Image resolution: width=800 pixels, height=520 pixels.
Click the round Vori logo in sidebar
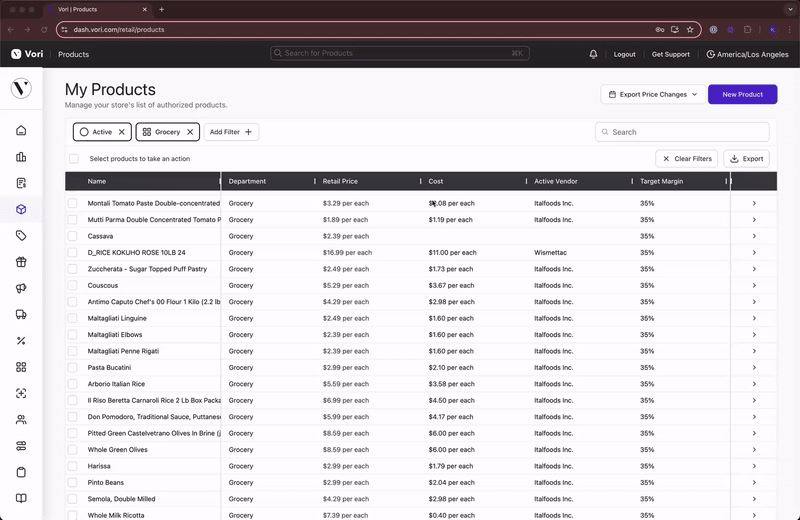point(21,88)
